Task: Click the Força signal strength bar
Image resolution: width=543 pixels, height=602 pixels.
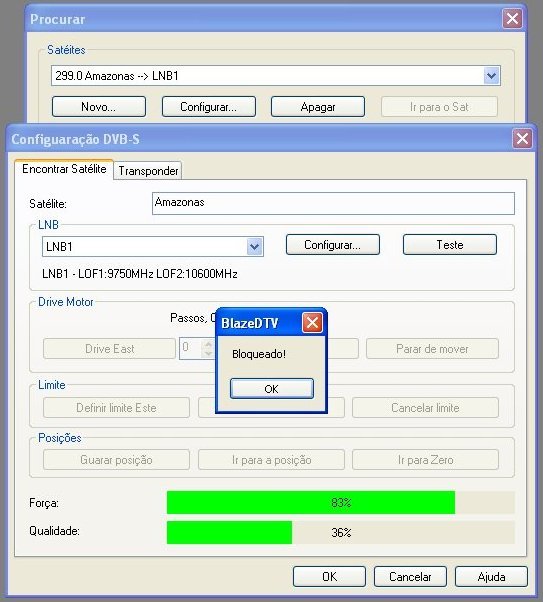Action: [x=341, y=503]
